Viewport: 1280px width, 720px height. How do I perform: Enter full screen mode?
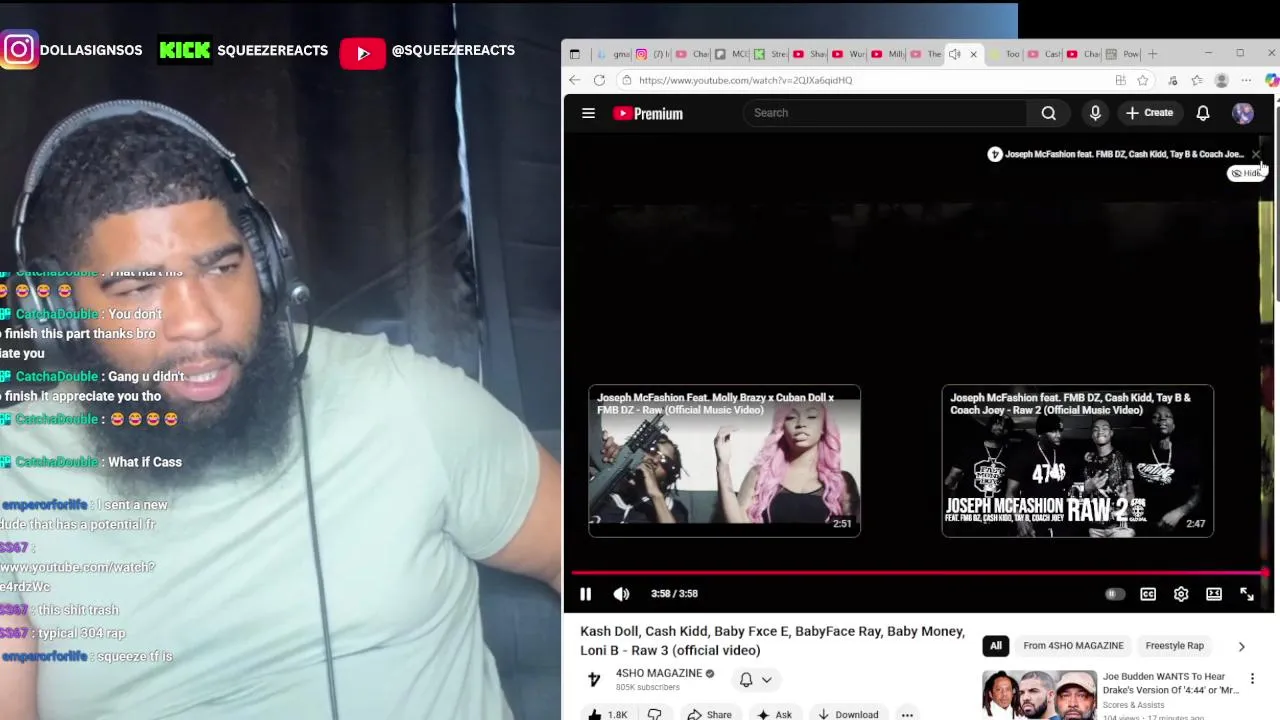[1247, 594]
